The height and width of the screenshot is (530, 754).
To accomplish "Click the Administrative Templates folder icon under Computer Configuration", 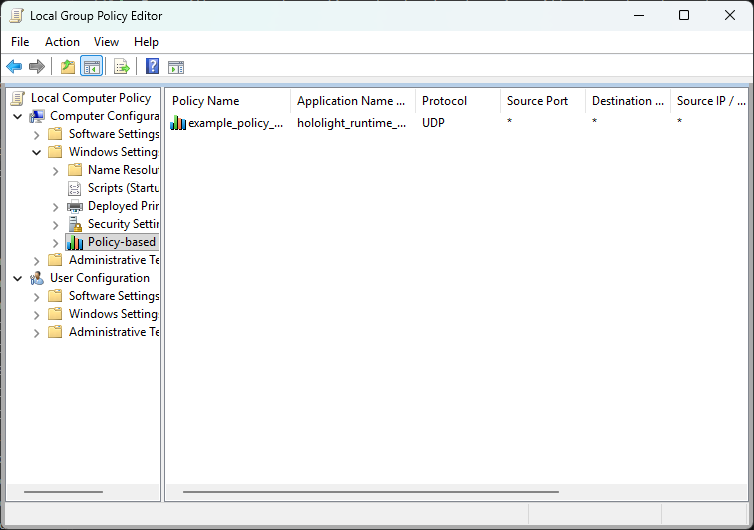I will [x=55, y=260].
